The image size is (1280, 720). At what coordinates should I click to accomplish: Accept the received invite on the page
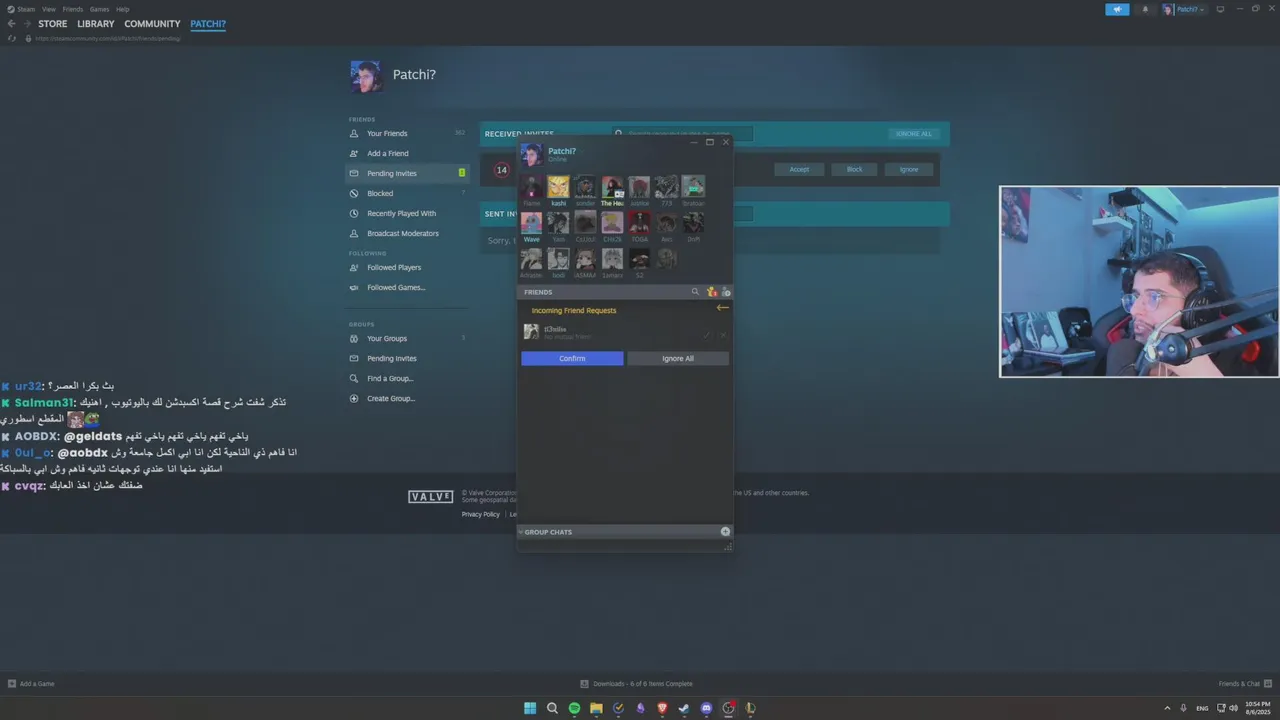click(x=799, y=169)
